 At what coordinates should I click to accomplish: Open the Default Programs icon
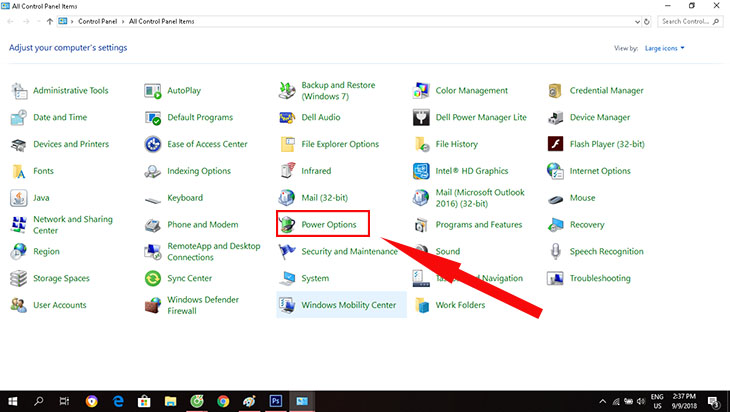pyautogui.click(x=153, y=118)
